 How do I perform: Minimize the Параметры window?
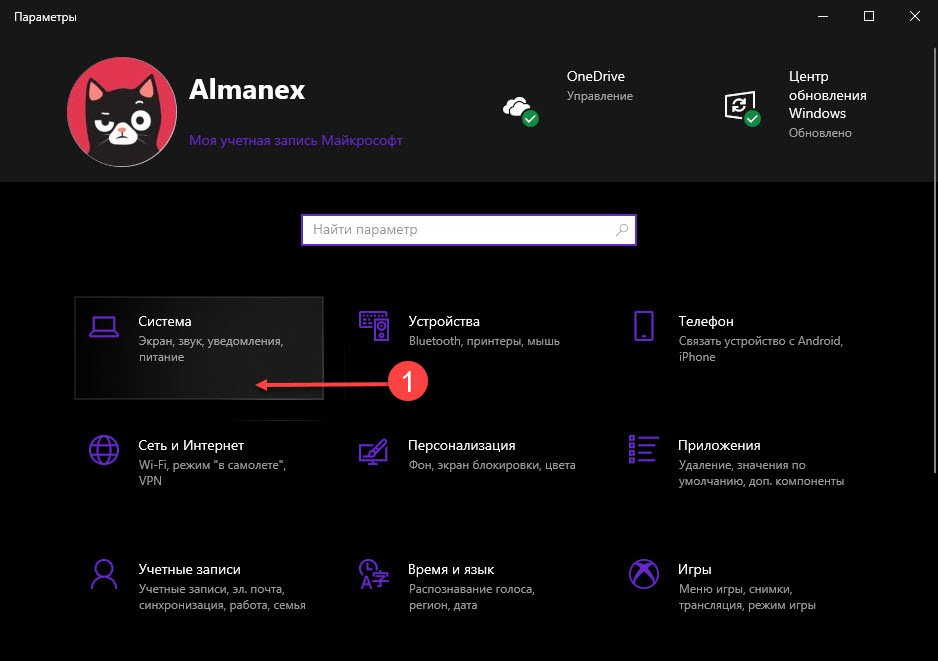823,16
